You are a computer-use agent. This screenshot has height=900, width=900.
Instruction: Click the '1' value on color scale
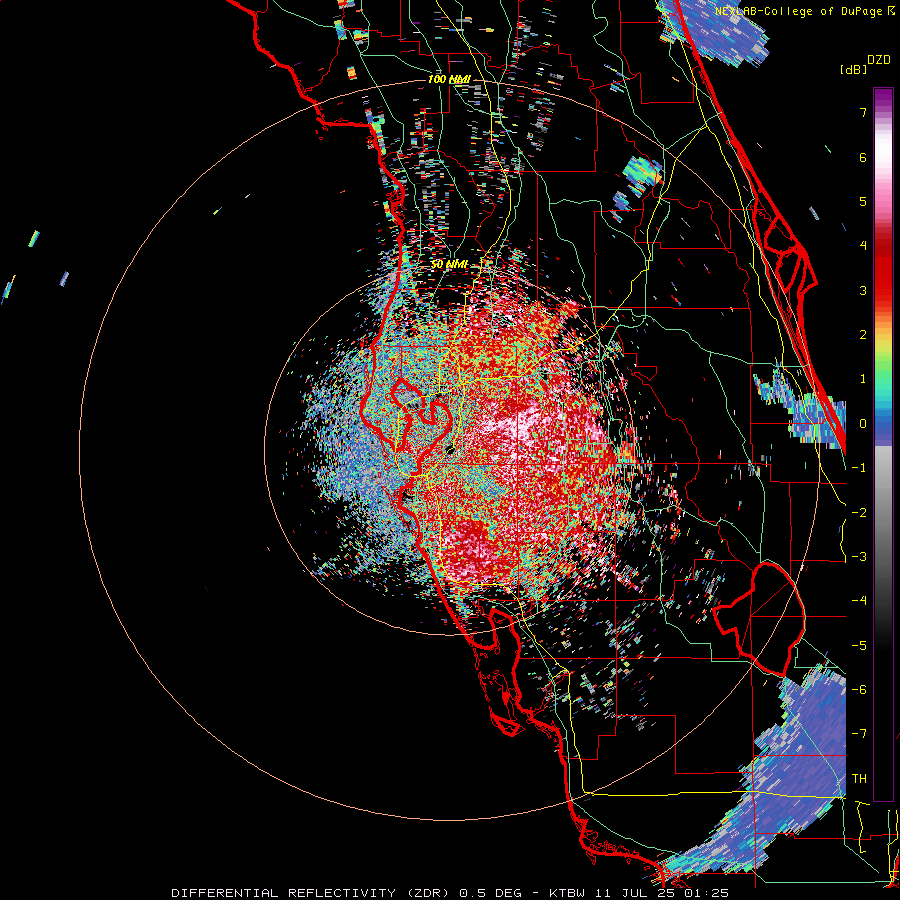coord(863,379)
